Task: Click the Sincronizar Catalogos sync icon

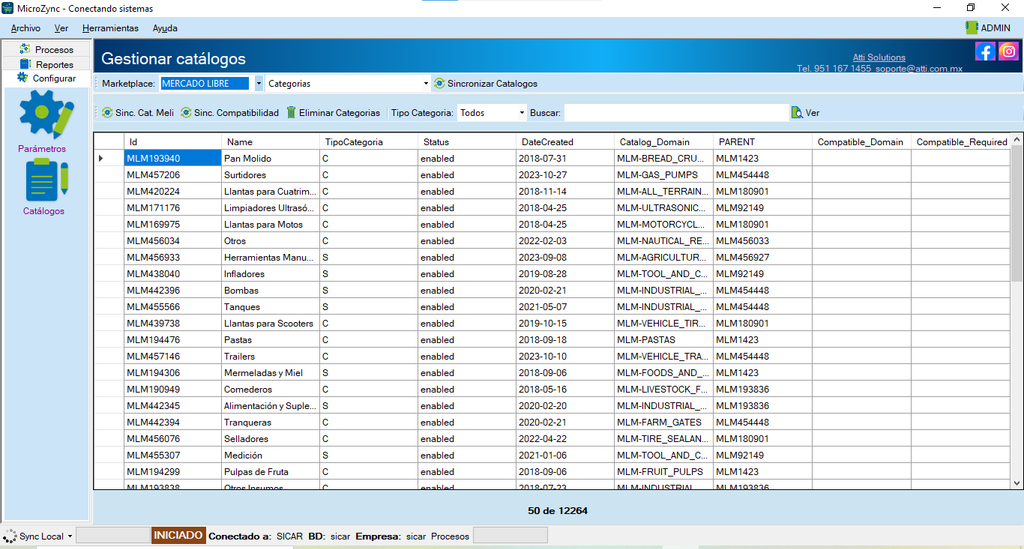Action: coord(440,84)
